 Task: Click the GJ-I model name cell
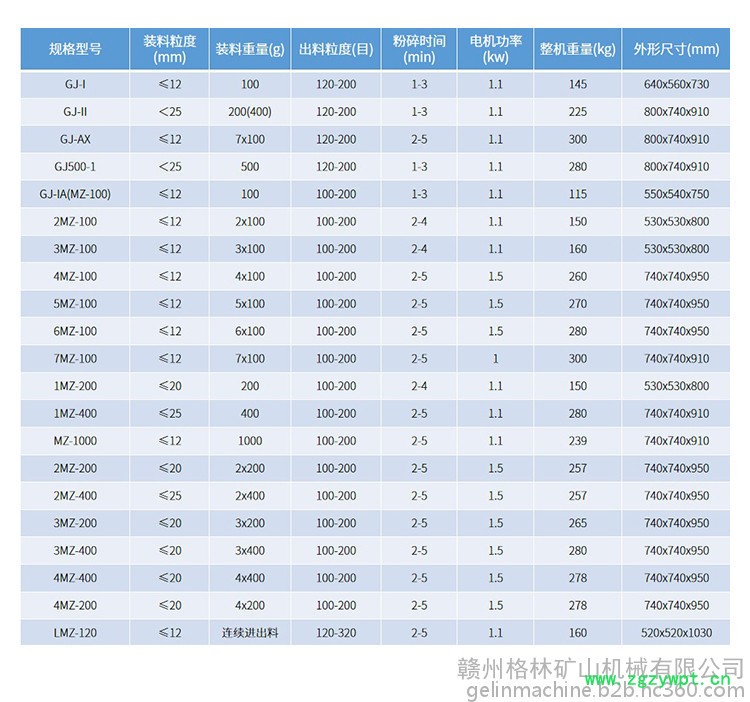75,84
